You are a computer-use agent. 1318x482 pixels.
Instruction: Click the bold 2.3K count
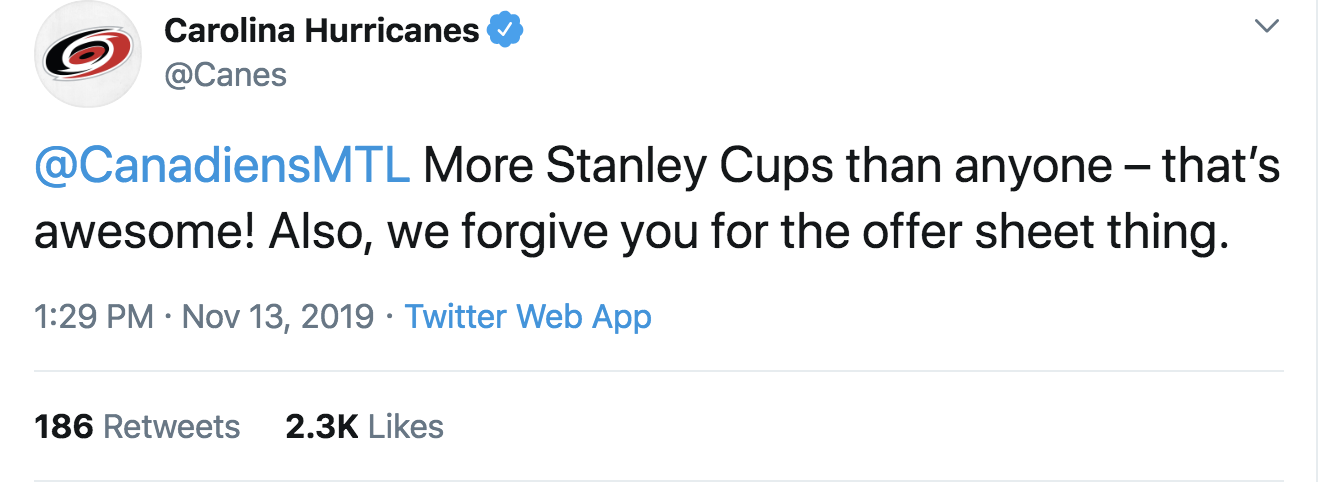321,427
